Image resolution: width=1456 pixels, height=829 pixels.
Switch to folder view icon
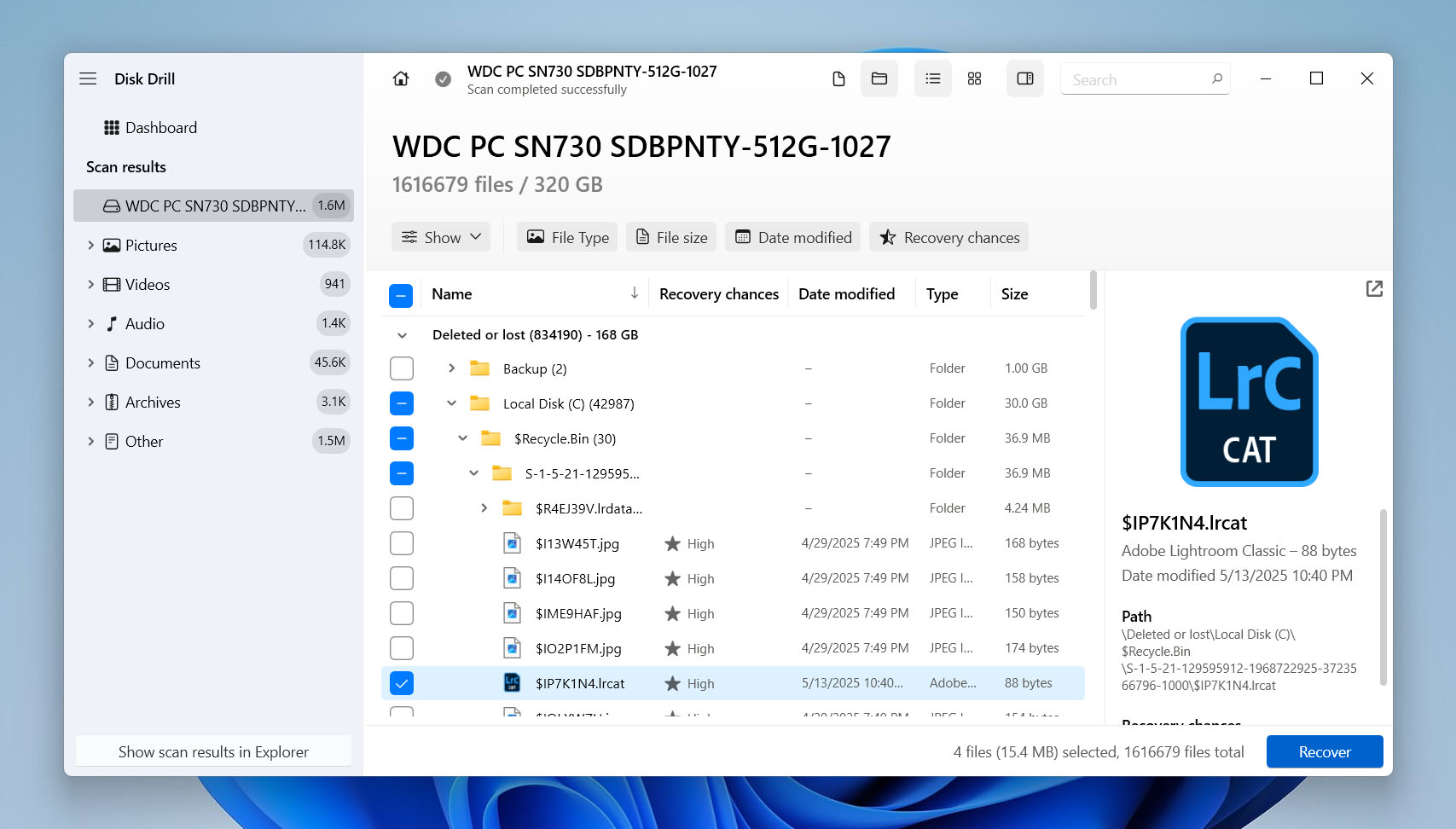tap(879, 78)
